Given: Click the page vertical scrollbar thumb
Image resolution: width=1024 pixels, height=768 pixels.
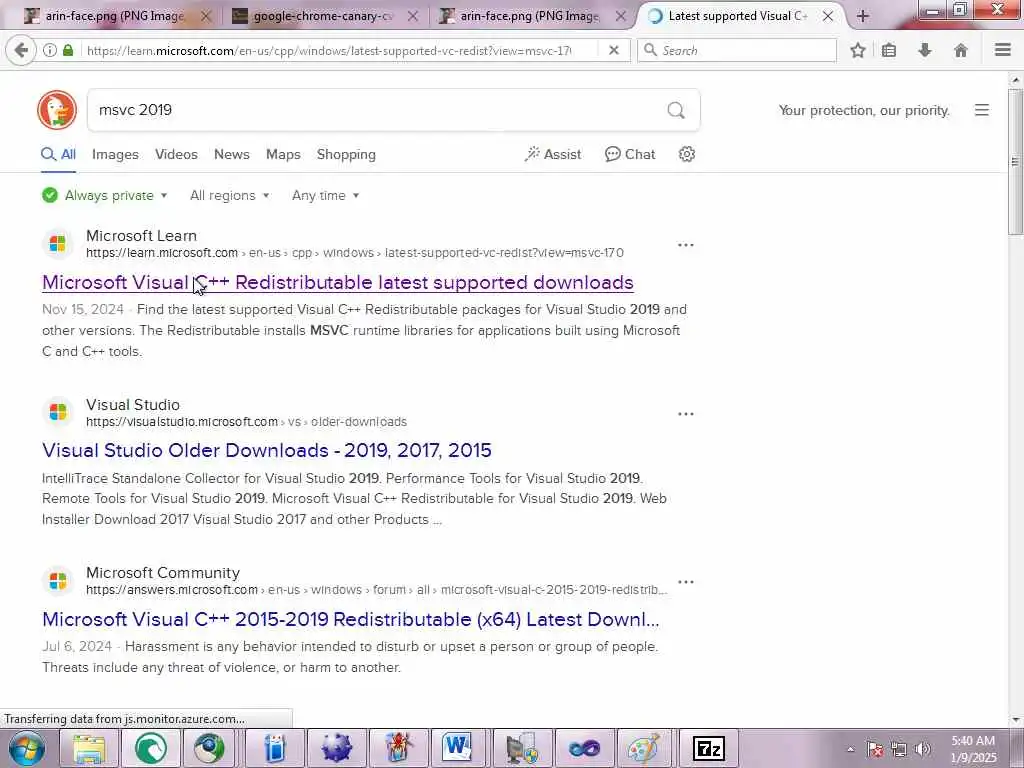Looking at the screenshot, I should (1015, 161).
